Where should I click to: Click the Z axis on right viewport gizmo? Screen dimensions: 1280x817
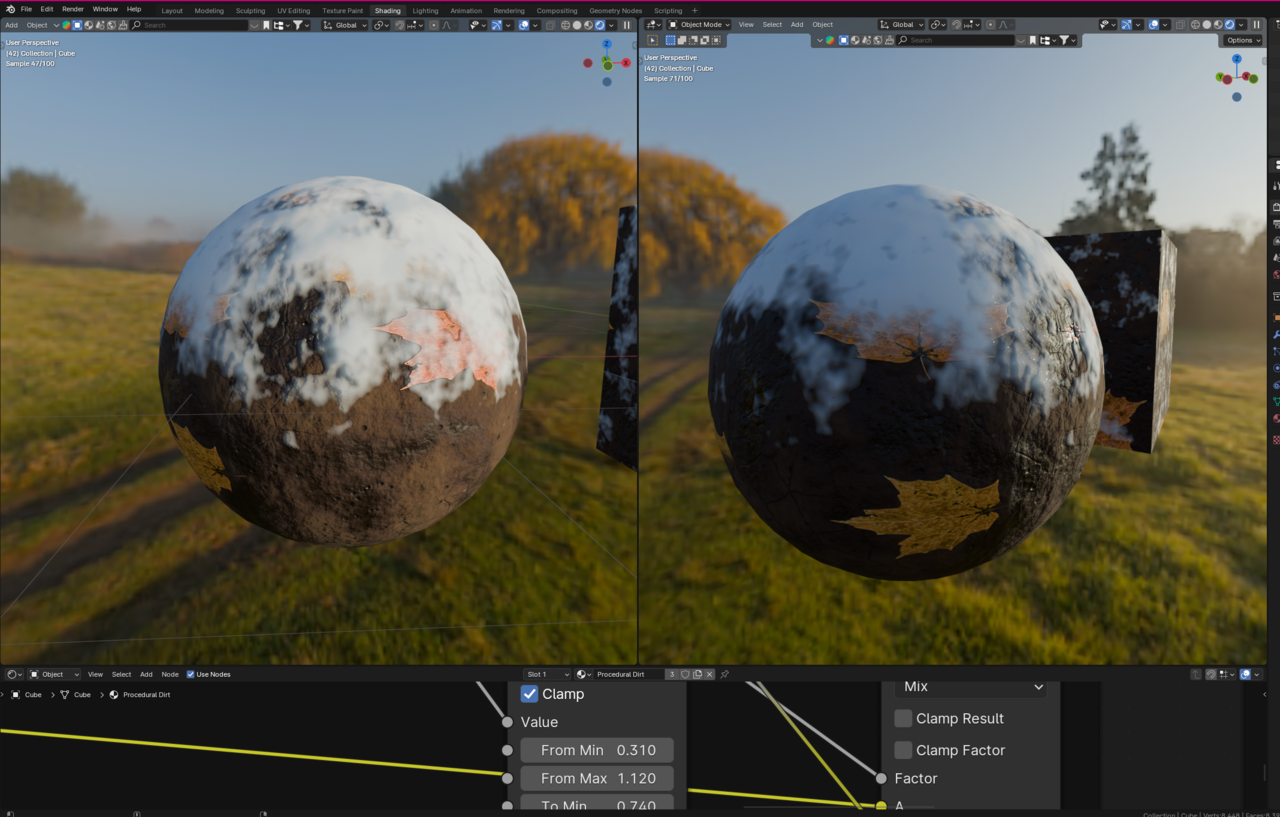coord(1237,58)
